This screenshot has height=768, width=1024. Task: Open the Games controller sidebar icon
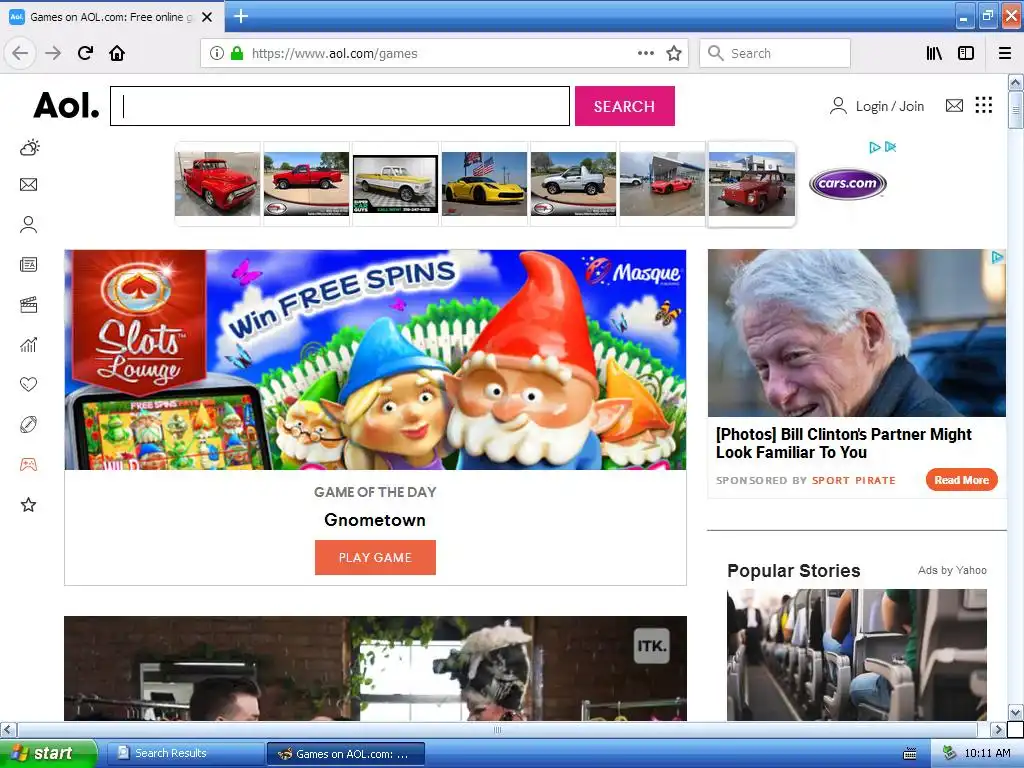[28, 464]
